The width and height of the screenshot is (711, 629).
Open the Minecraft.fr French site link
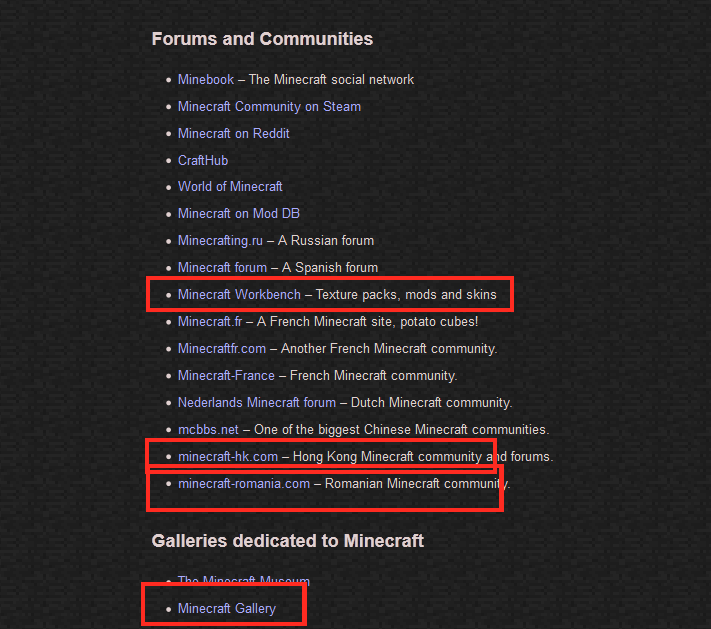point(210,322)
